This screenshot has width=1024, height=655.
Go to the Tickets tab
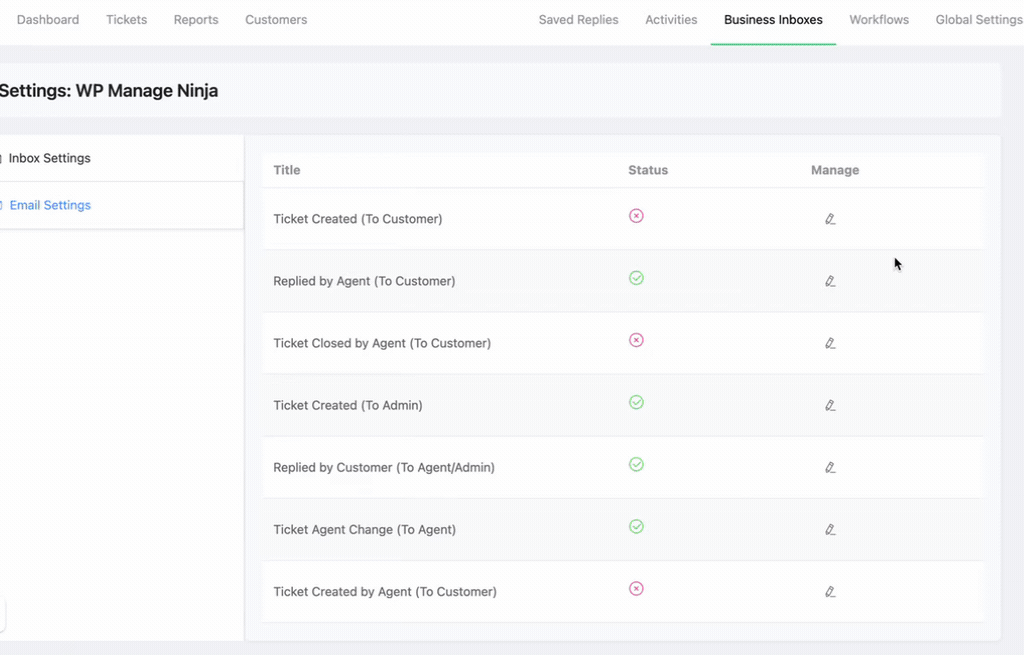coord(127,20)
